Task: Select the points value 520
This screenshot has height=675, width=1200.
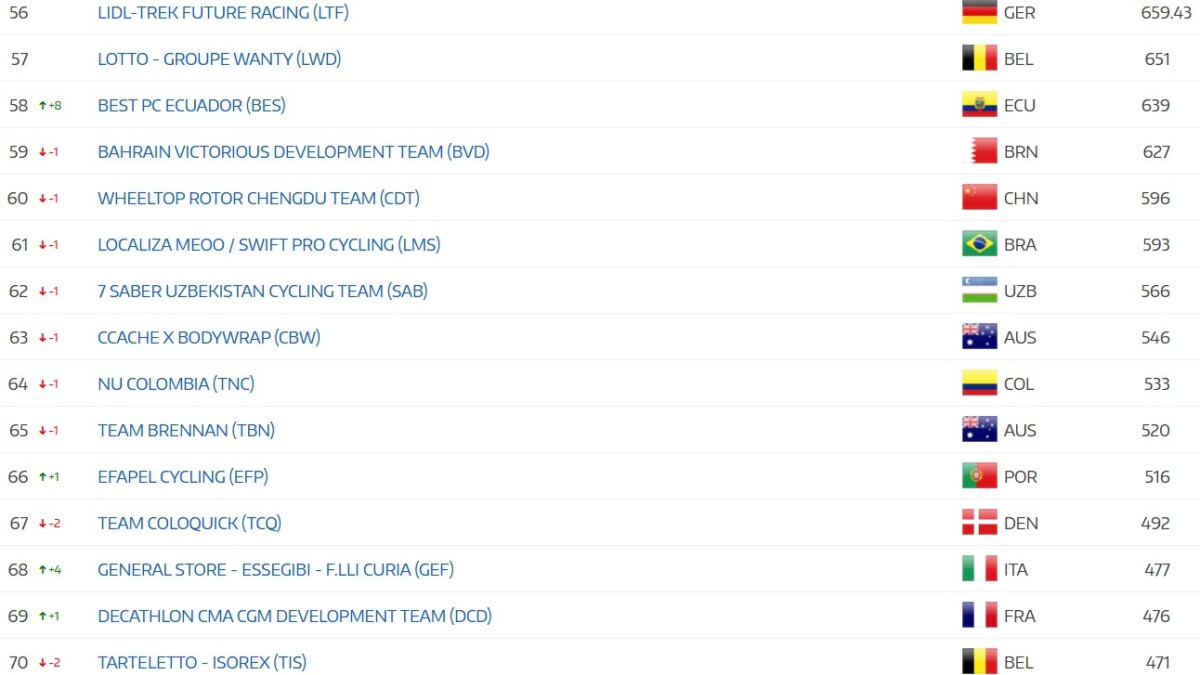Action: click(1156, 430)
